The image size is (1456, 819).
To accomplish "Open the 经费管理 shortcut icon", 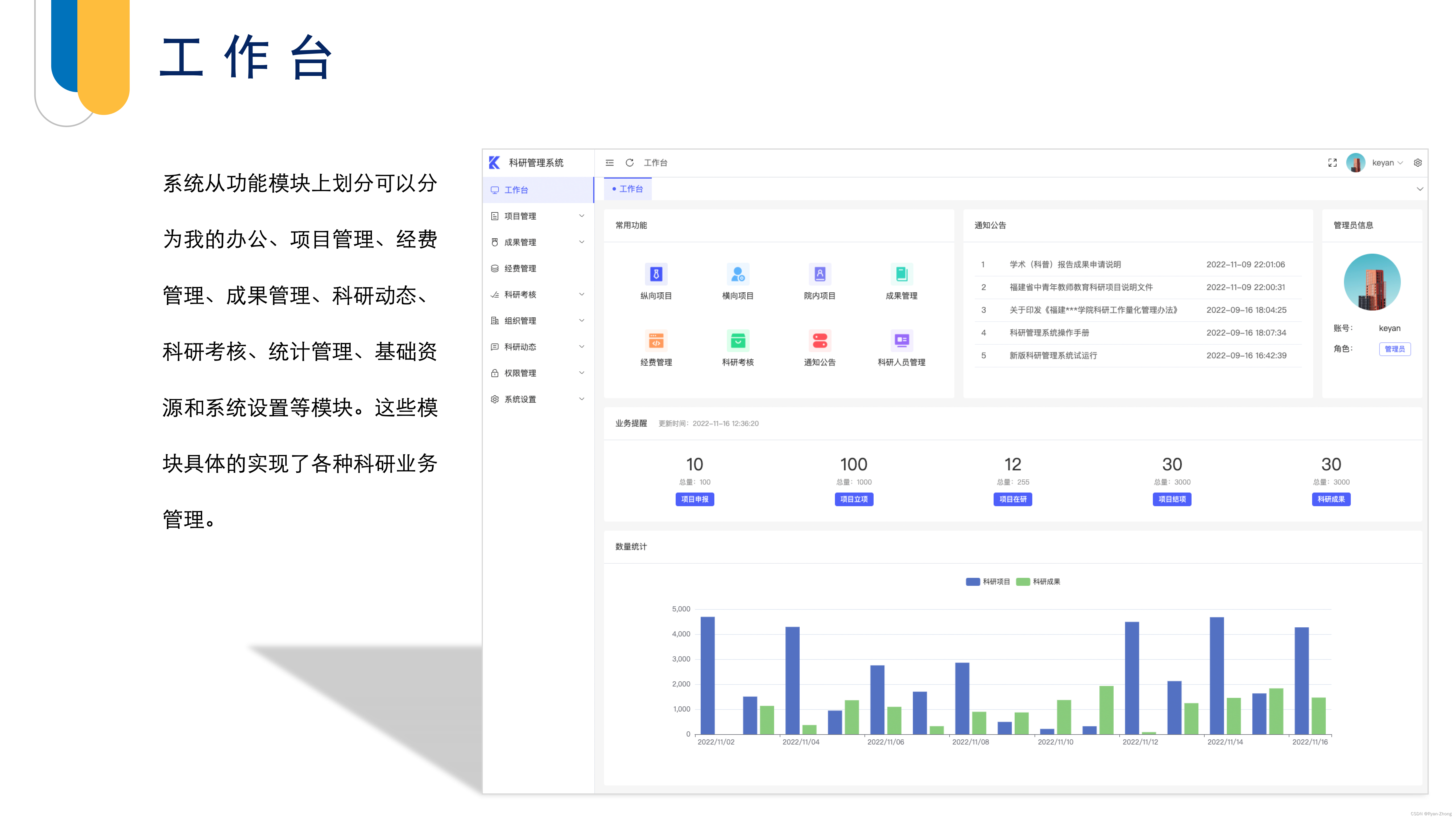I will [656, 341].
